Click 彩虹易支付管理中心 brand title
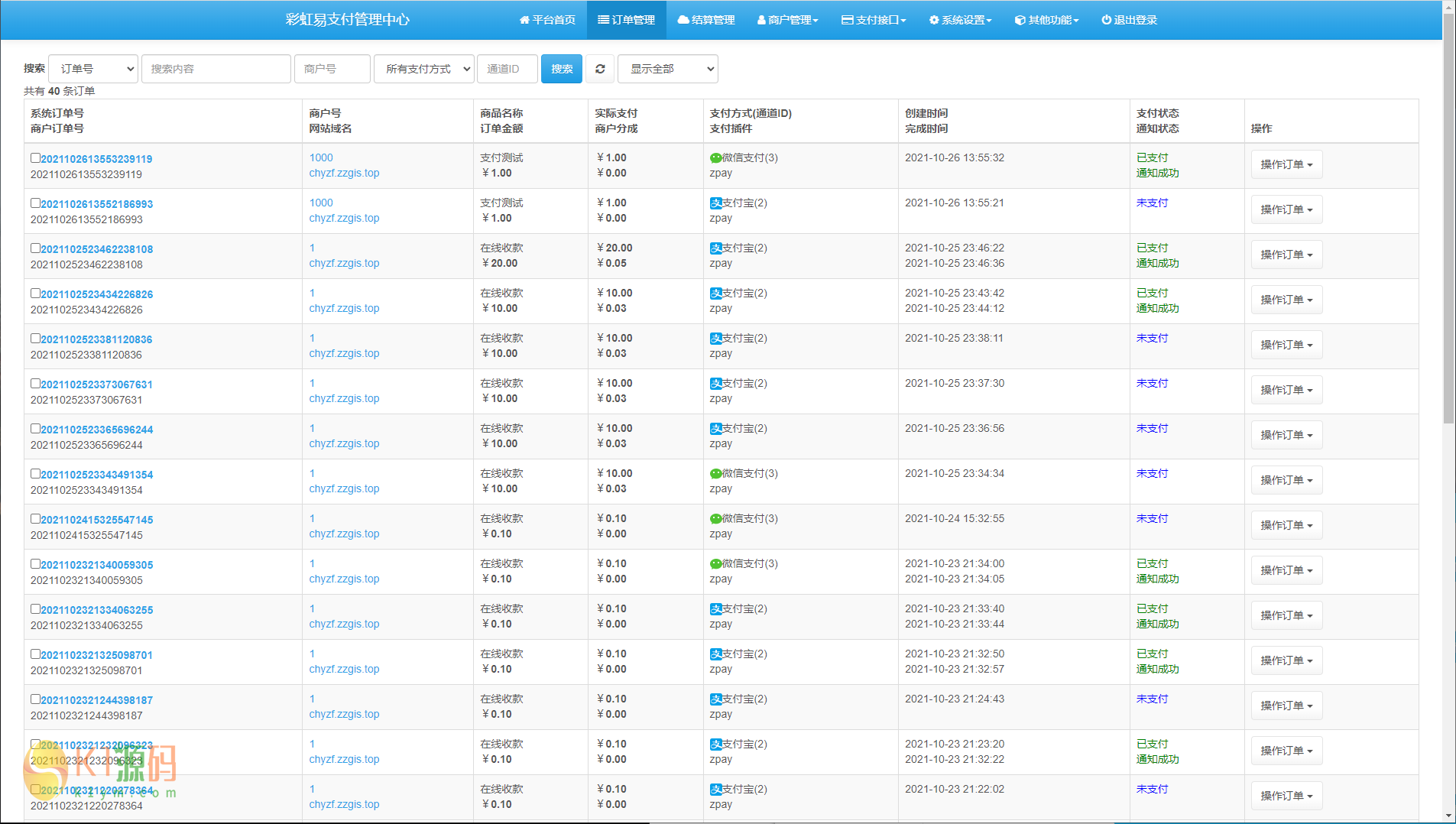Image resolution: width=1456 pixels, height=824 pixels. [348, 20]
